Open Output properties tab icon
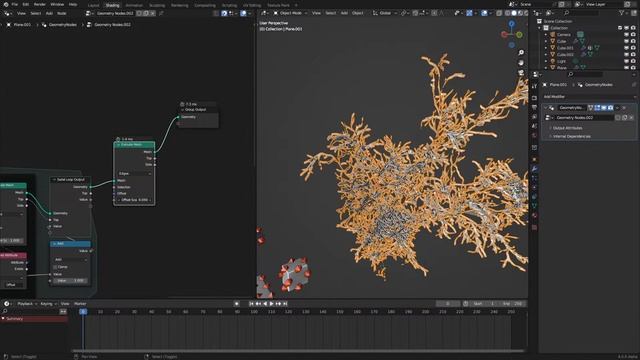Image resolution: width=640 pixels, height=360 pixels. click(x=534, y=107)
